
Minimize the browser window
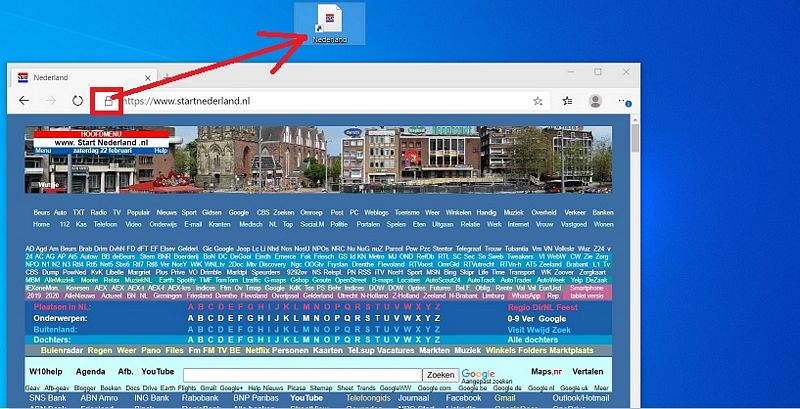coord(569,72)
